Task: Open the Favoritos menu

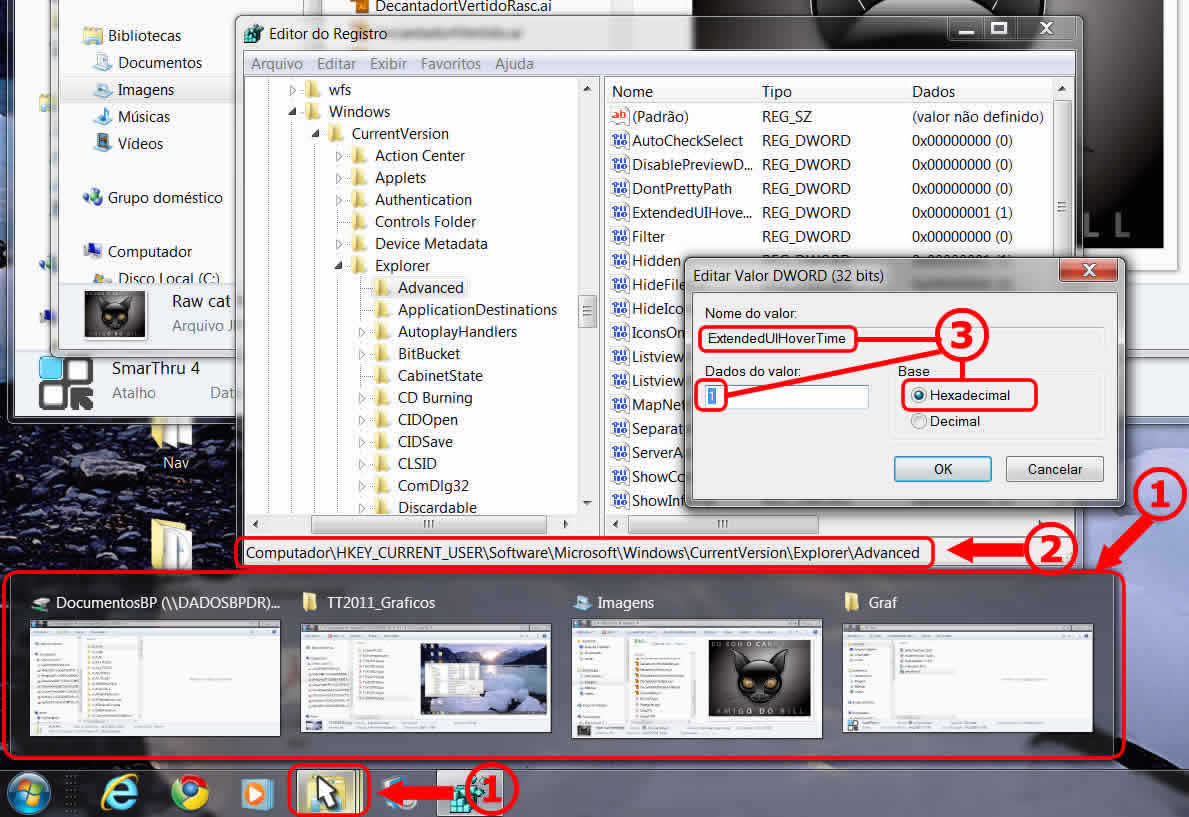Action: pyautogui.click(x=450, y=64)
